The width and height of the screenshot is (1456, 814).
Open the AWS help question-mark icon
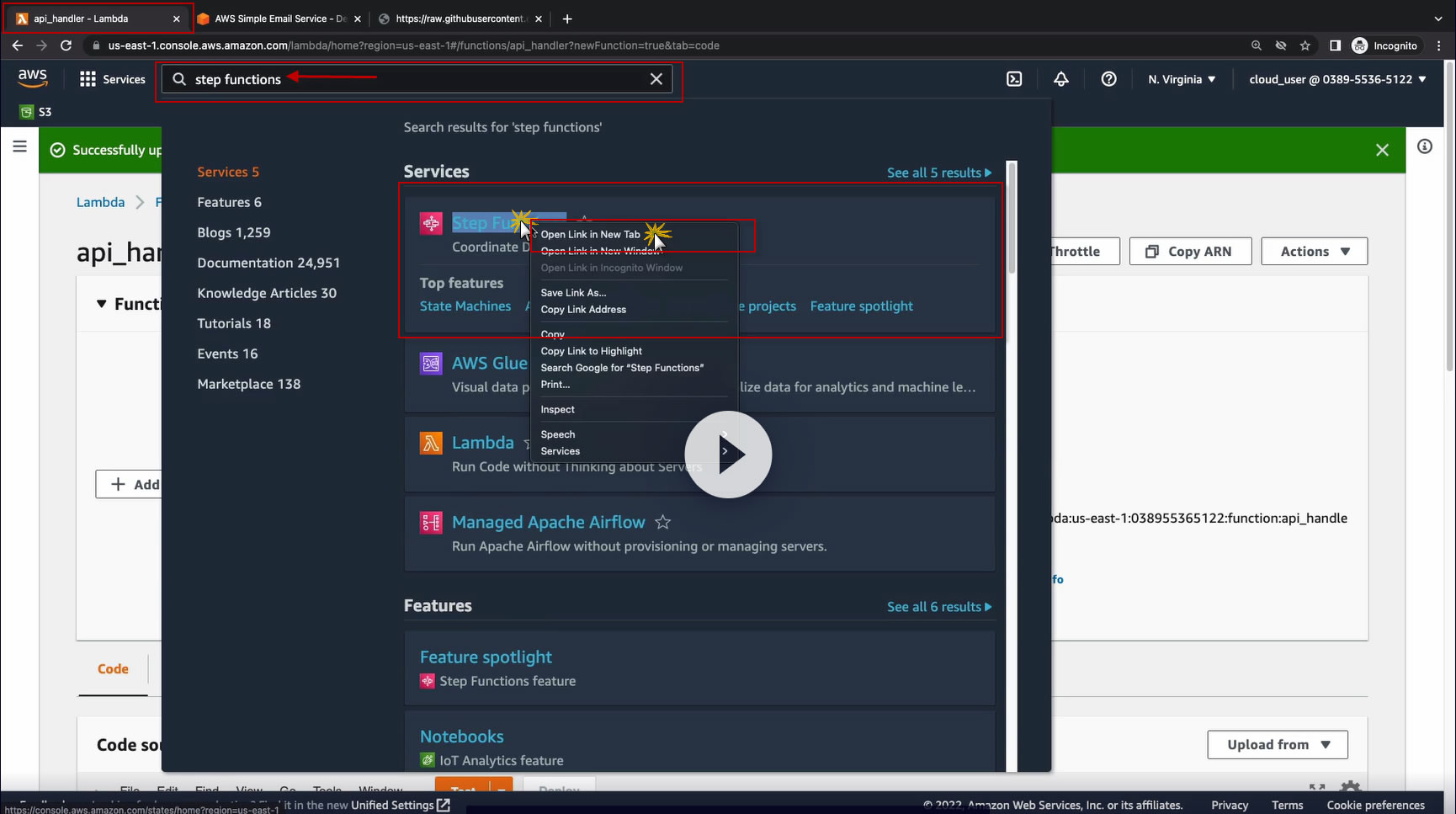pos(1108,79)
